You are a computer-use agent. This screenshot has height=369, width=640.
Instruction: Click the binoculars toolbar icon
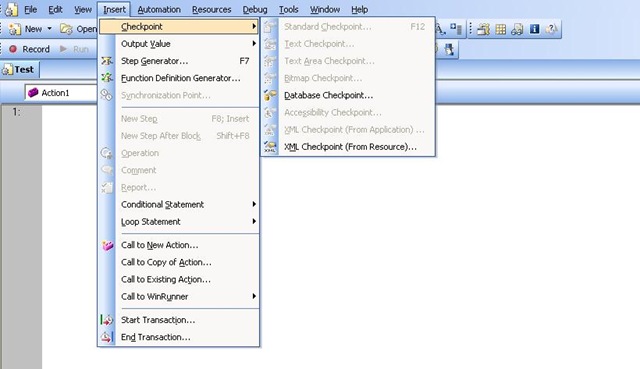[517, 29]
